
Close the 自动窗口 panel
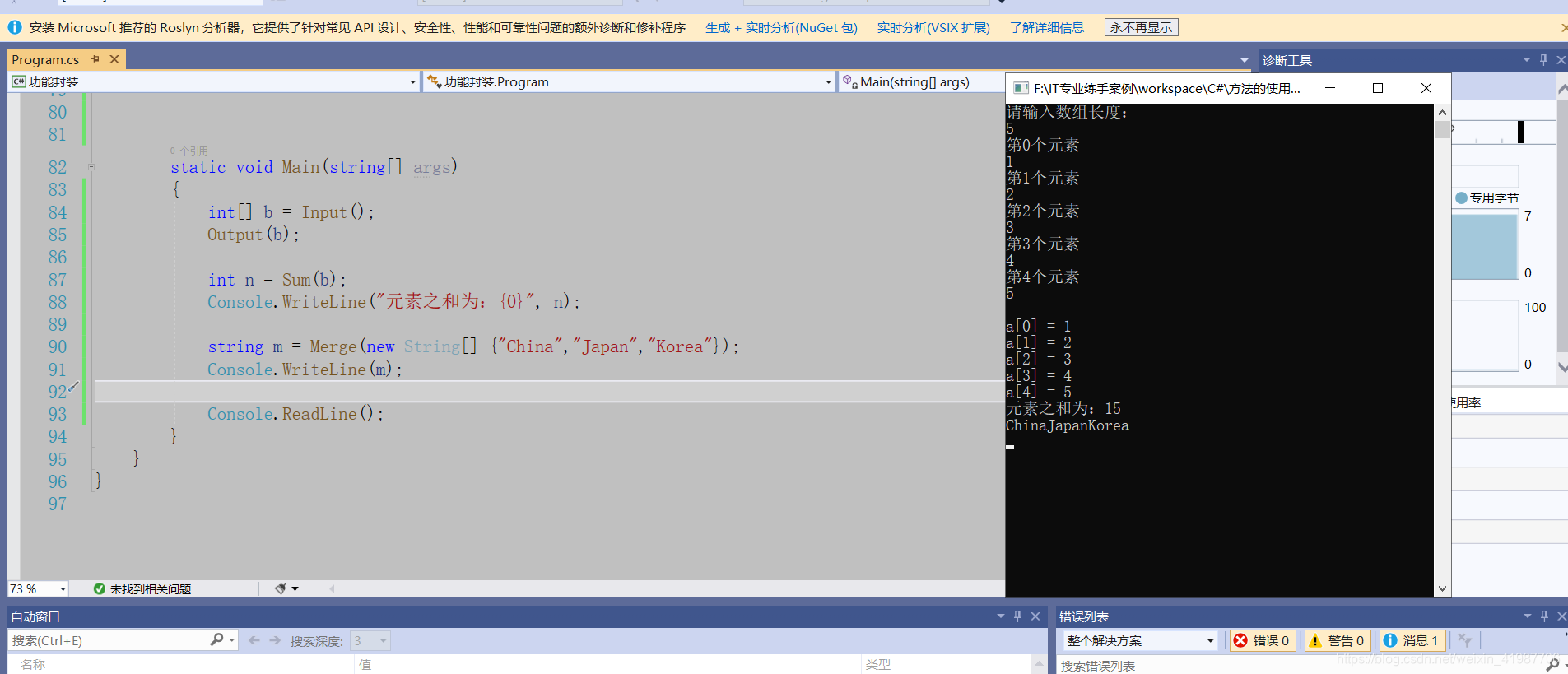point(1035,616)
